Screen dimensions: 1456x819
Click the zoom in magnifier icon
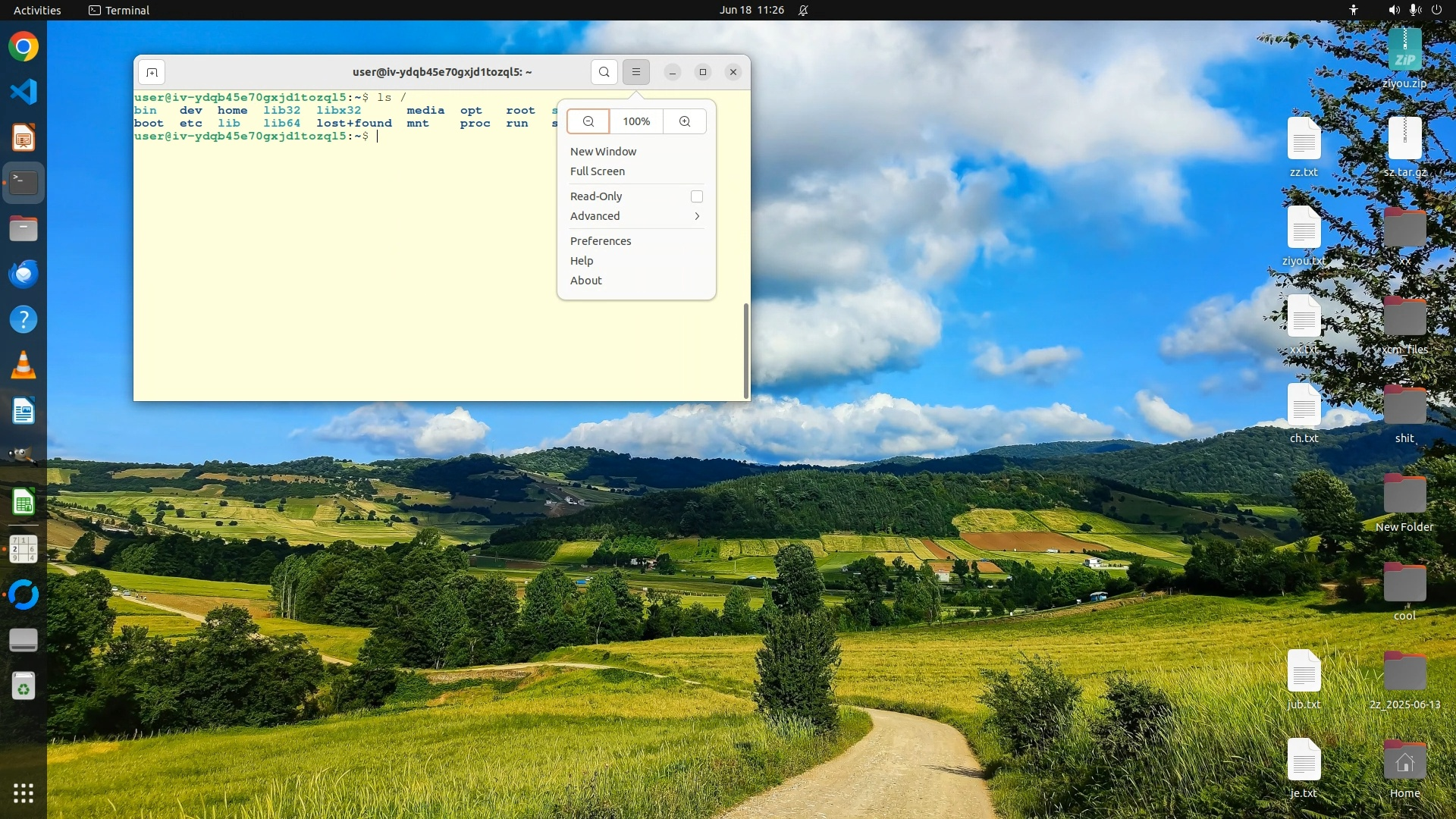pyautogui.click(x=685, y=121)
